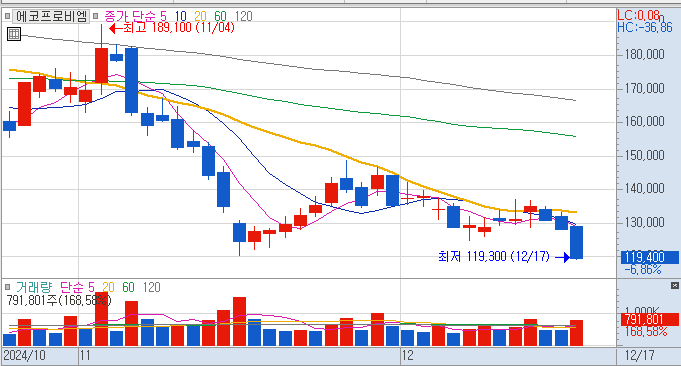Screen dimensions: 681x366
Task: Click the small square marker before 종가 단순
Action: click(x=96, y=16)
